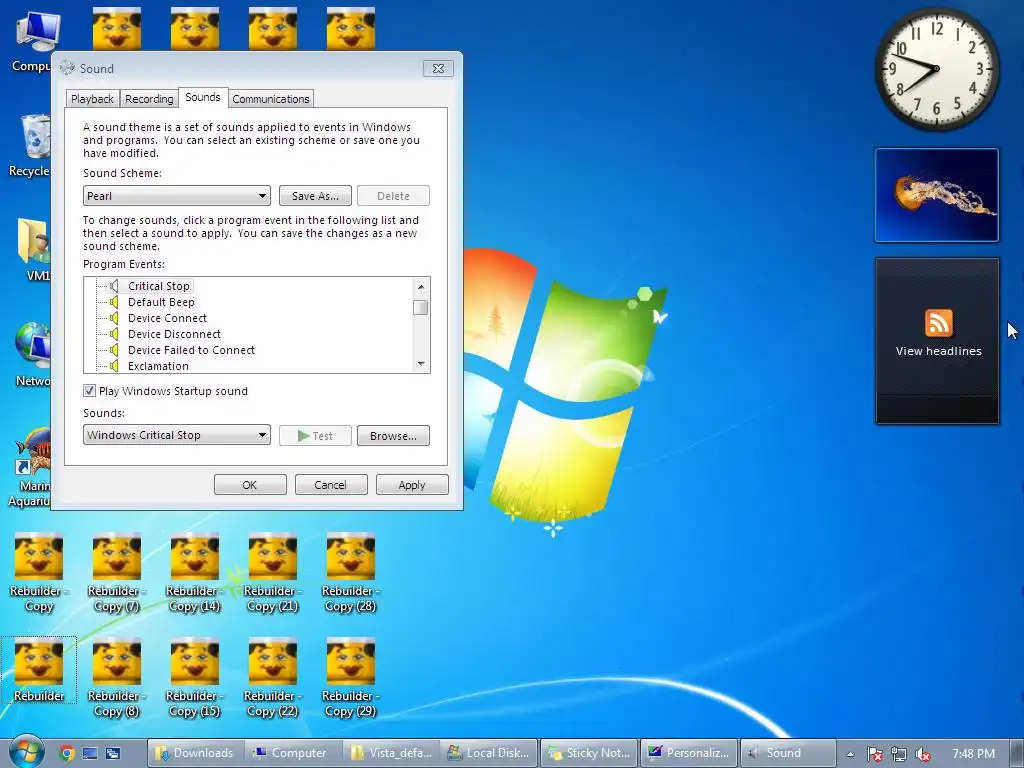1024x768 pixels.
Task: Select the Network desktop icon
Action: 33,355
